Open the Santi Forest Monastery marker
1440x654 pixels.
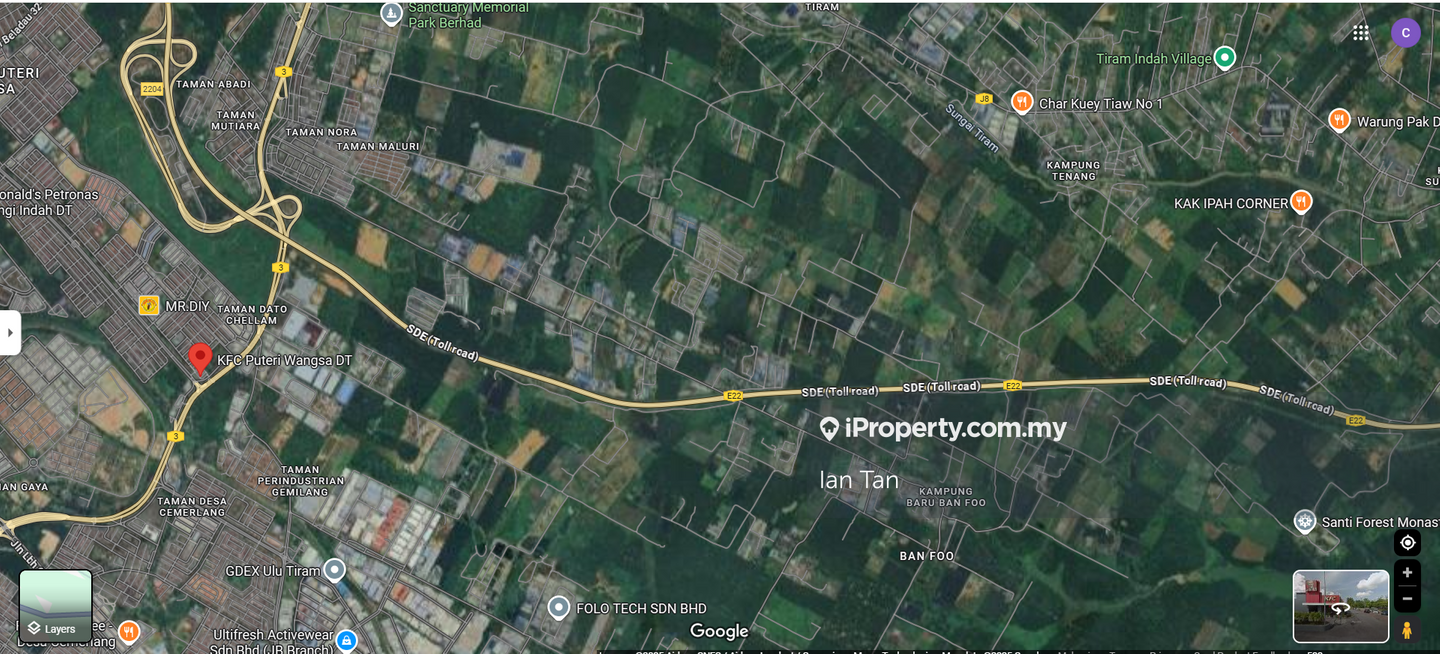1304,521
